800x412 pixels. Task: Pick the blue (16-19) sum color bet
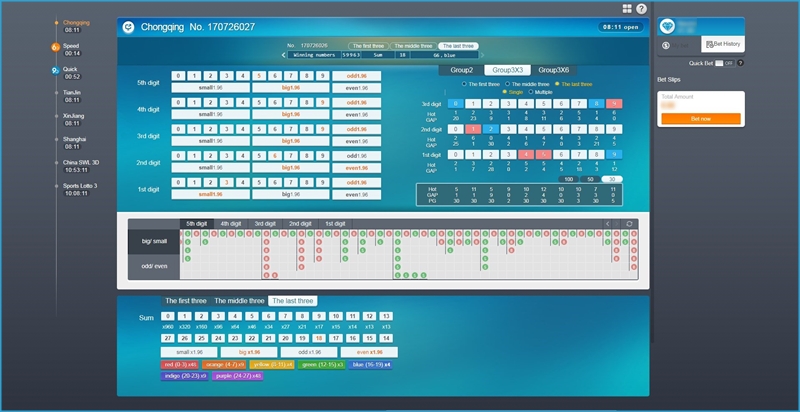(372, 364)
